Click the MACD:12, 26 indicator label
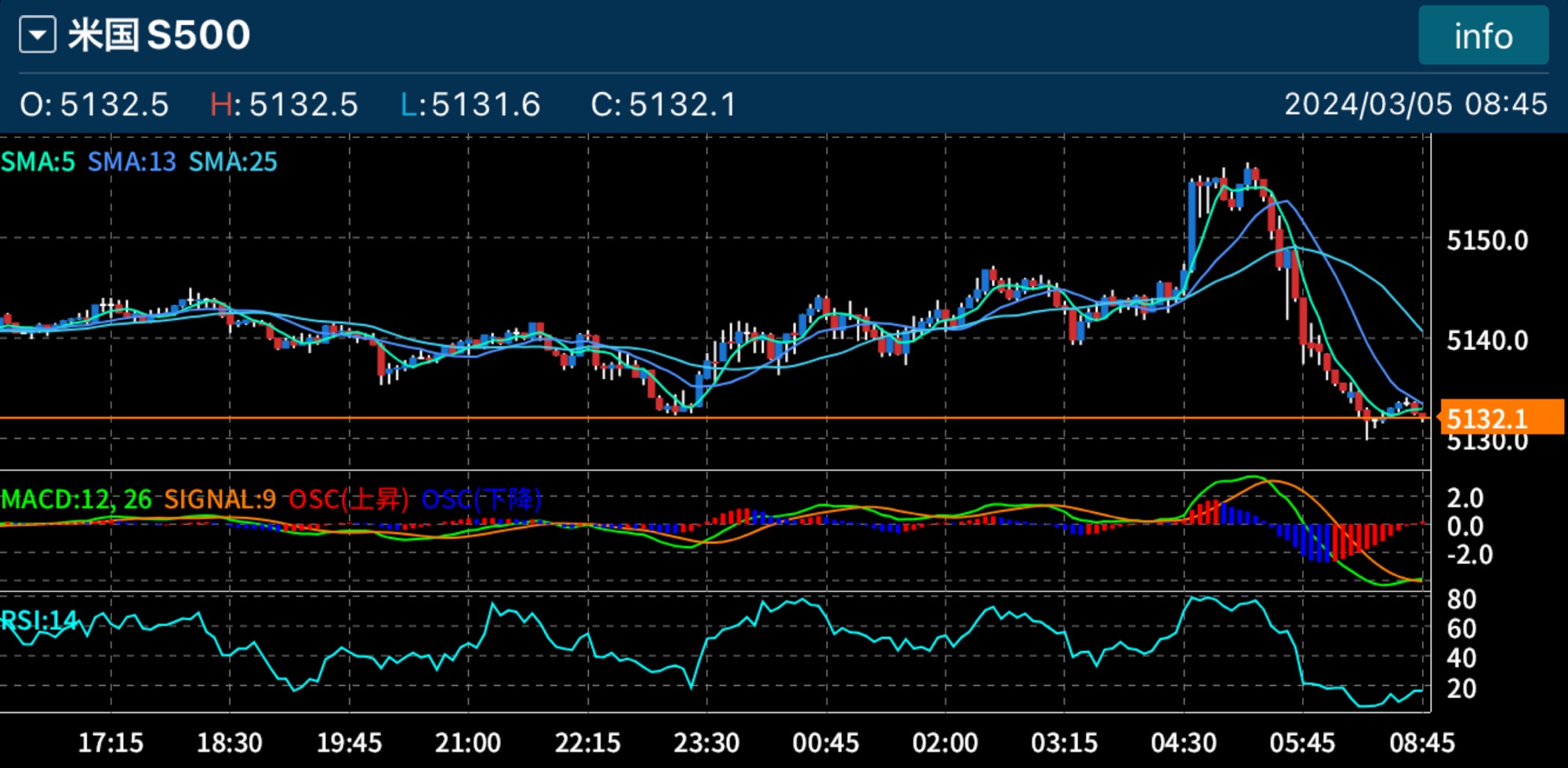The image size is (1568, 768). (76, 499)
